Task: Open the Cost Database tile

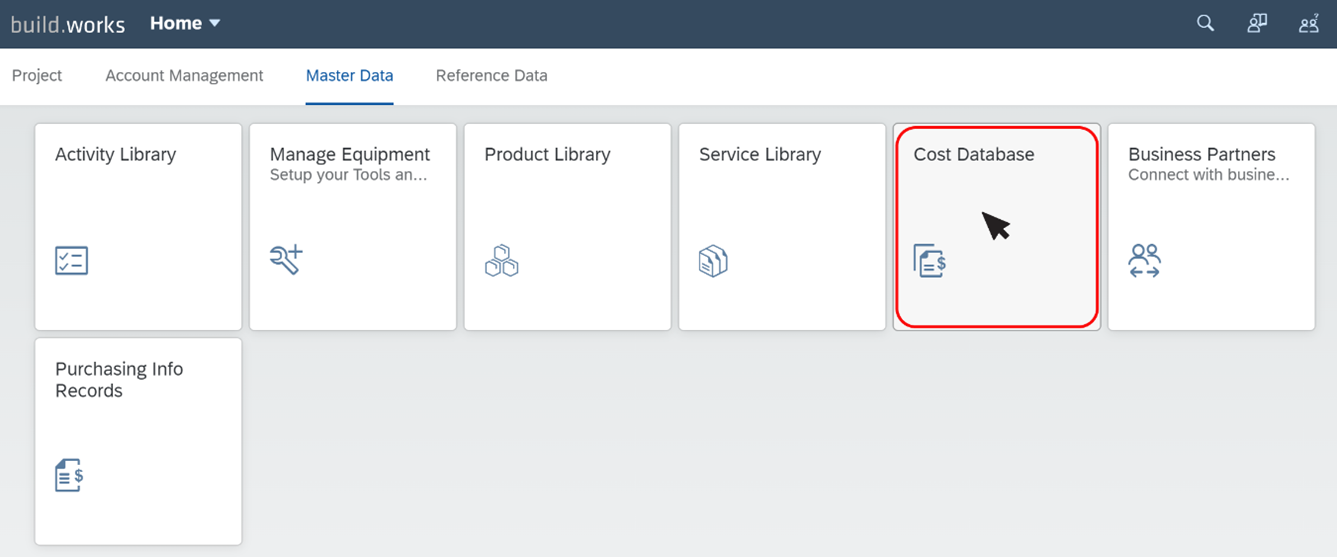Action: 996,226
